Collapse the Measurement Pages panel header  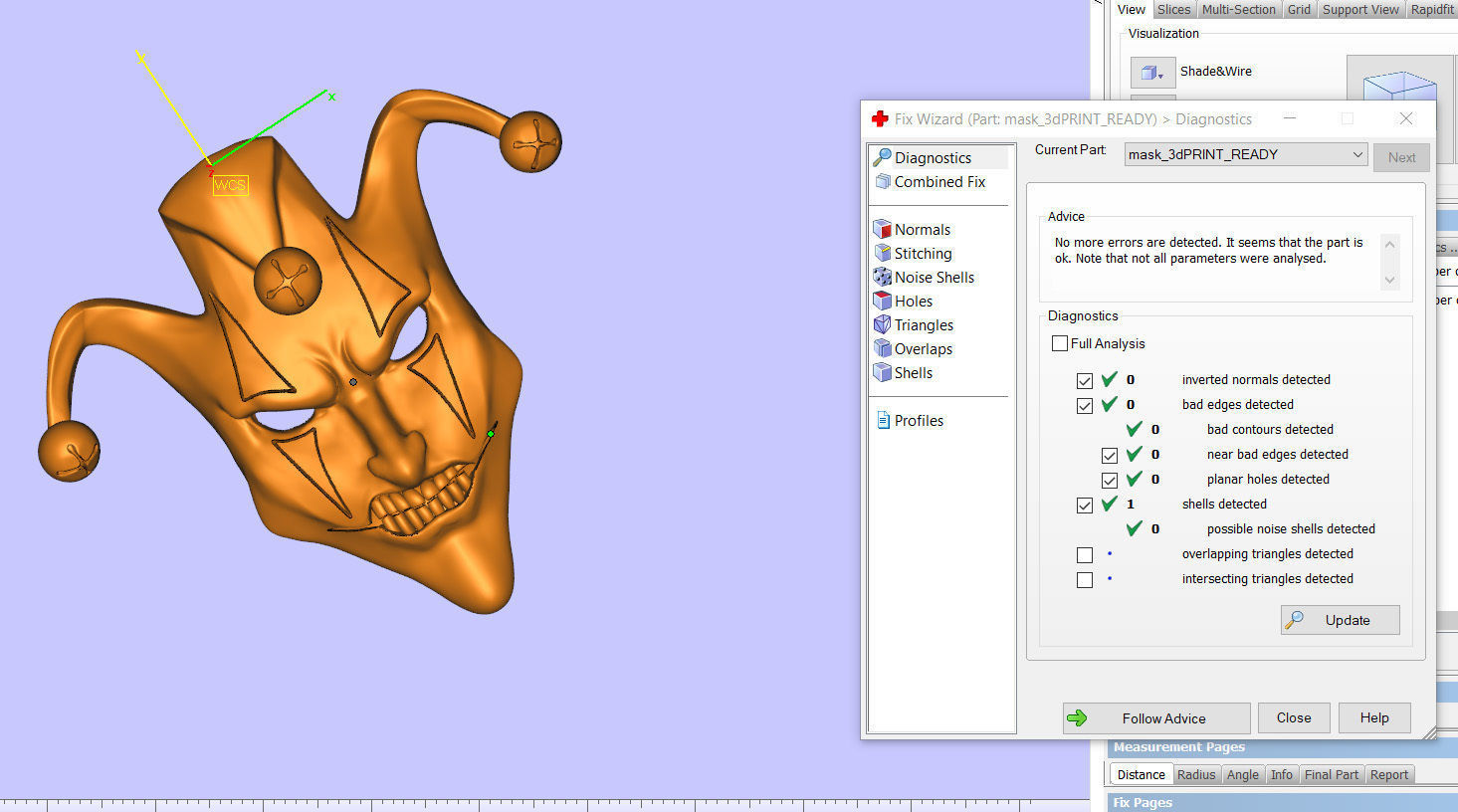(1282, 747)
